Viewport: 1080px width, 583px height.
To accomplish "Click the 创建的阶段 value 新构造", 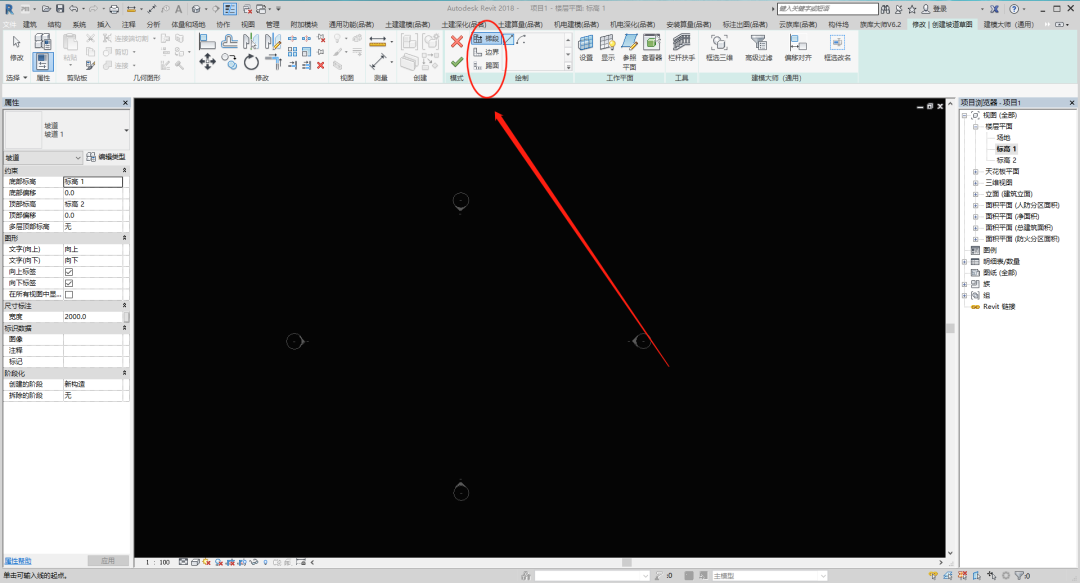I will click(93, 384).
